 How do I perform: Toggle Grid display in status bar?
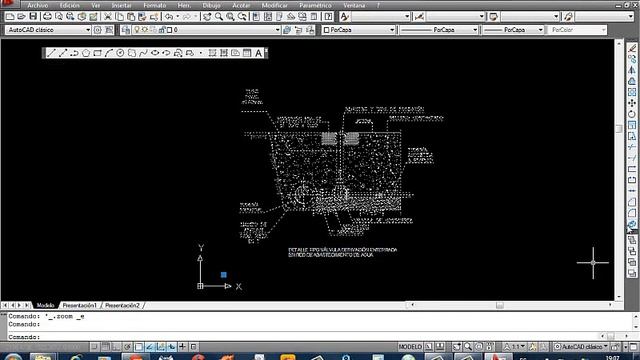[x=105, y=347]
